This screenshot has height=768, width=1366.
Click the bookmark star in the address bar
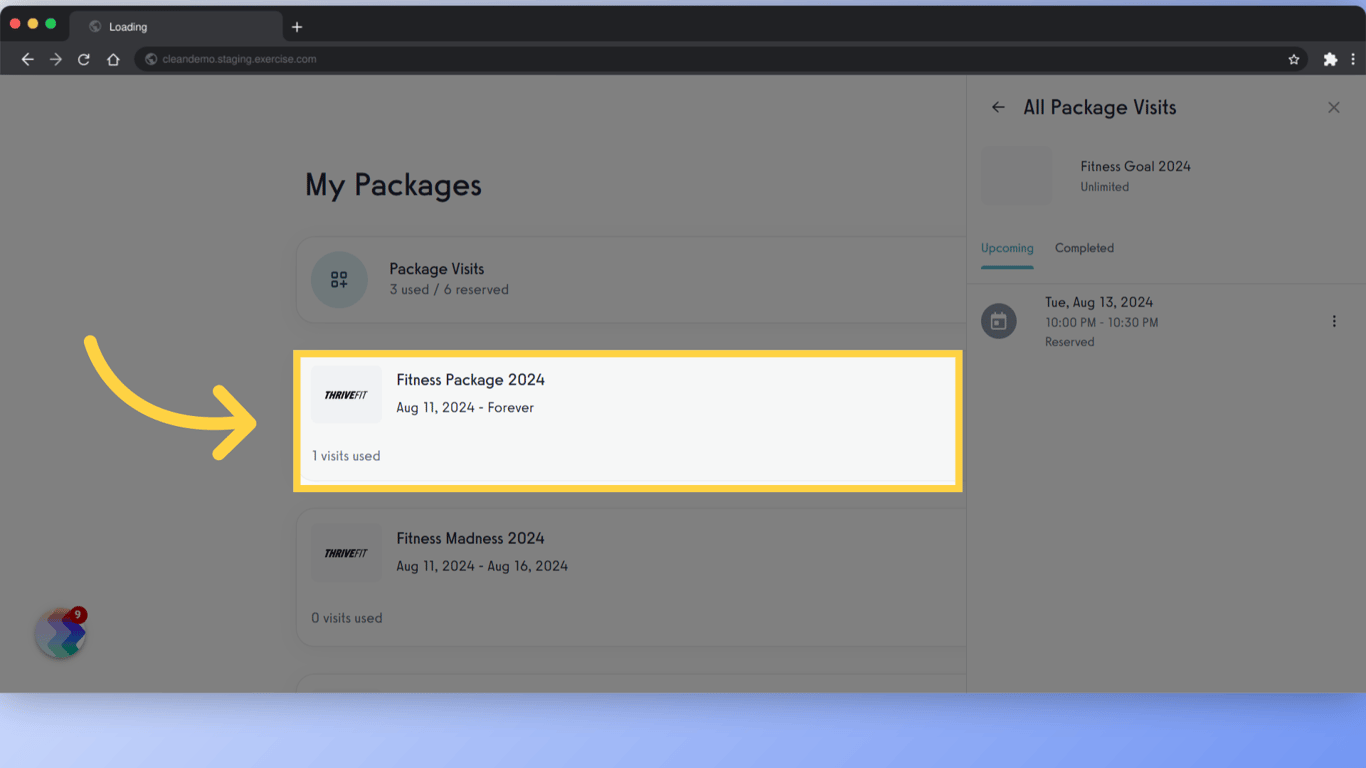tap(1294, 59)
